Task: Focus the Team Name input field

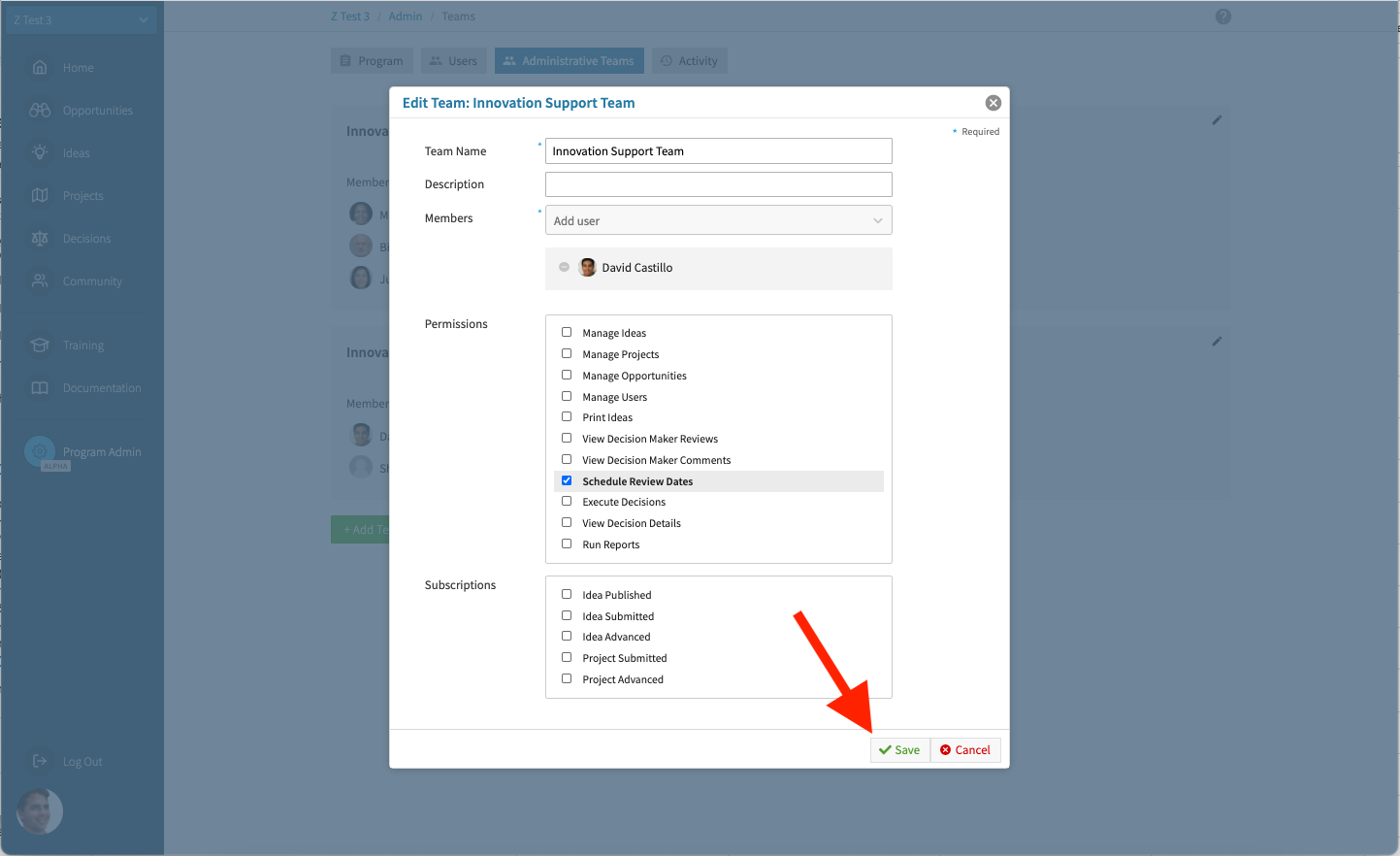Action: point(718,150)
